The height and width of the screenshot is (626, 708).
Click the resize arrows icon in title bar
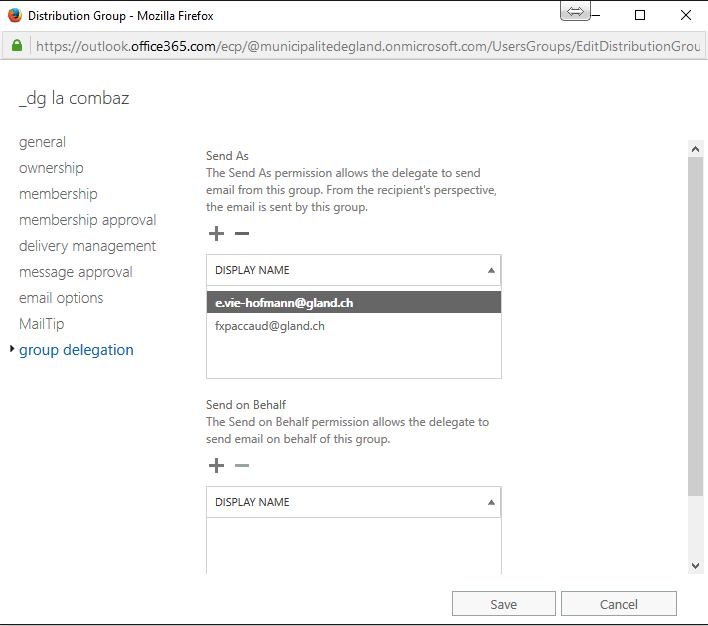click(x=575, y=13)
